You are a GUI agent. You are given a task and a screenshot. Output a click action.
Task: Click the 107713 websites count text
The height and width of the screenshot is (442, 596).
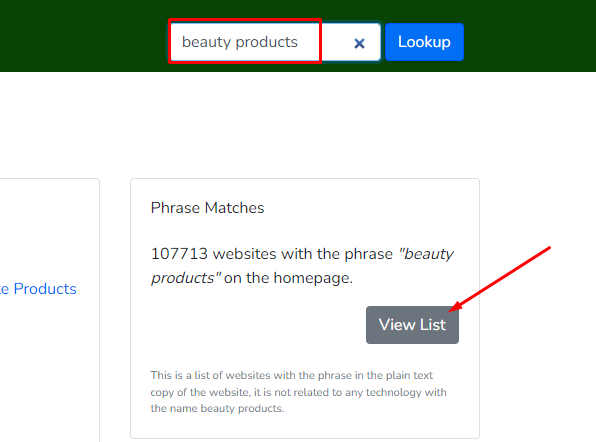click(x=179, y=254)
